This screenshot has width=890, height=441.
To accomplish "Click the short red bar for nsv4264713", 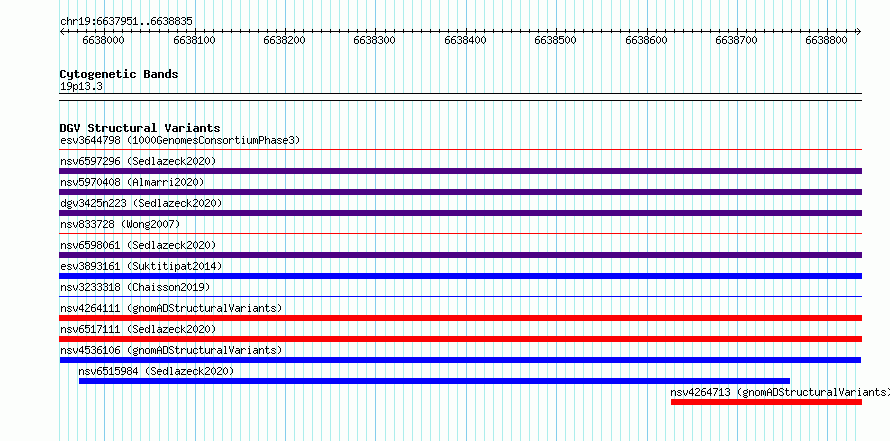I will 766,402.
